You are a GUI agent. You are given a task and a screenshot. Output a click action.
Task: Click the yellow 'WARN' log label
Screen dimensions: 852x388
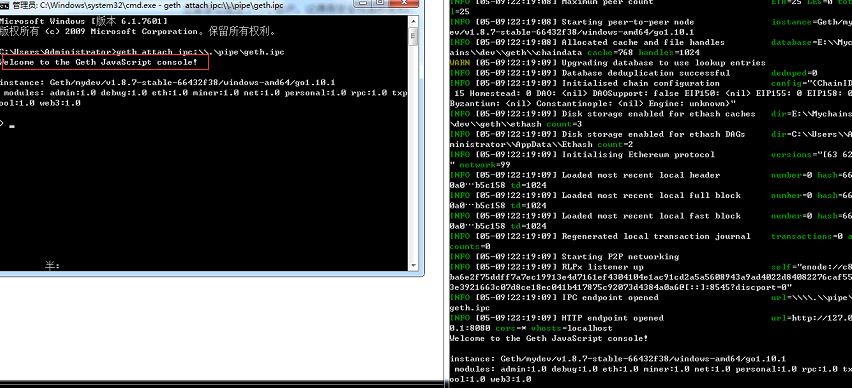[x=460, y=63]
